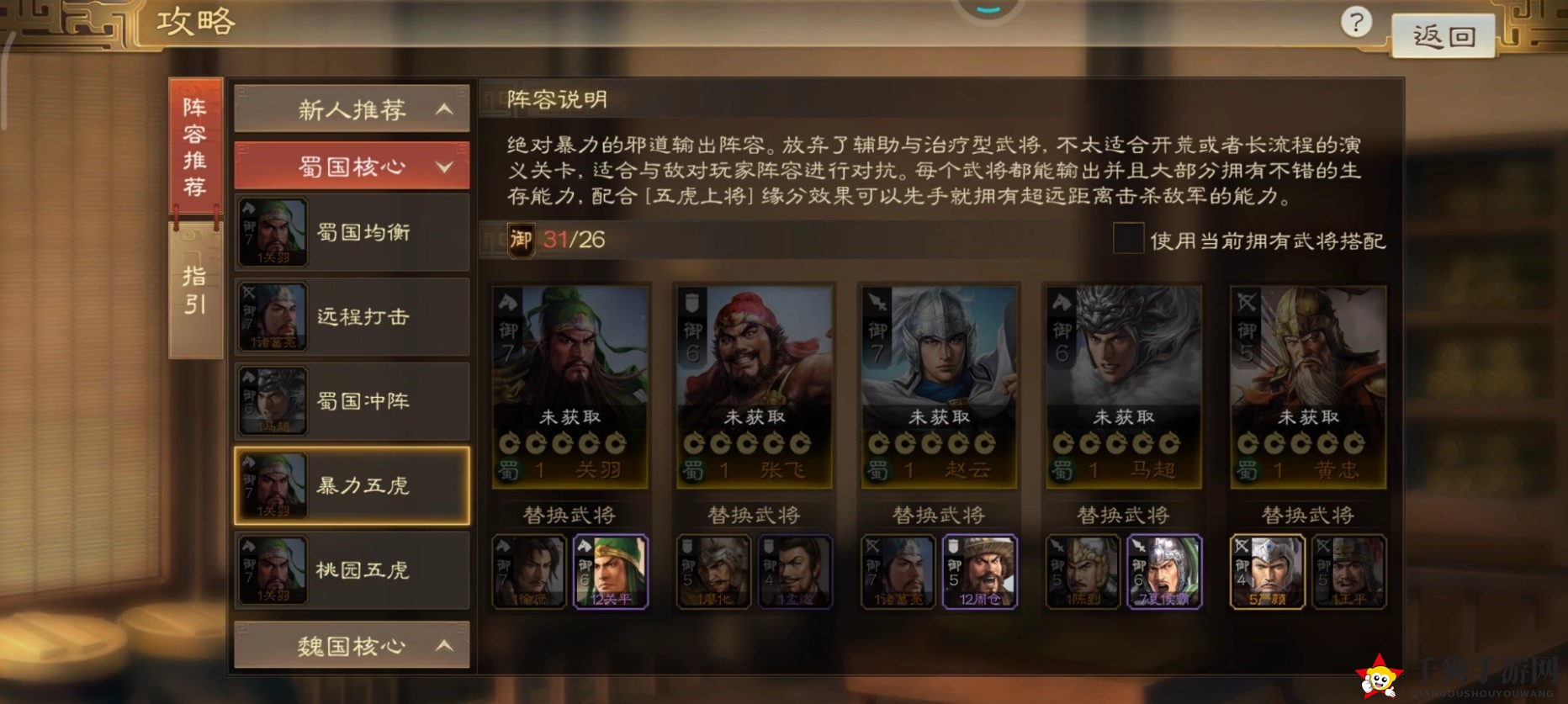Switch to the 指引 tab
Image resolution: width=1568 pixels, height=704 pixels.
pyautogui.click(x=195, y=291)
